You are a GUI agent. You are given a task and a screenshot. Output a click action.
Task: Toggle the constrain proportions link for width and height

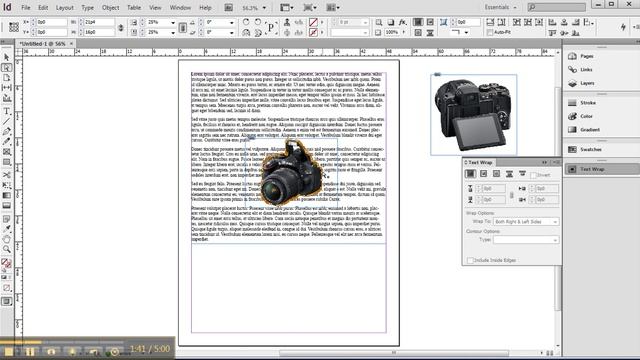tap(121, 27)
